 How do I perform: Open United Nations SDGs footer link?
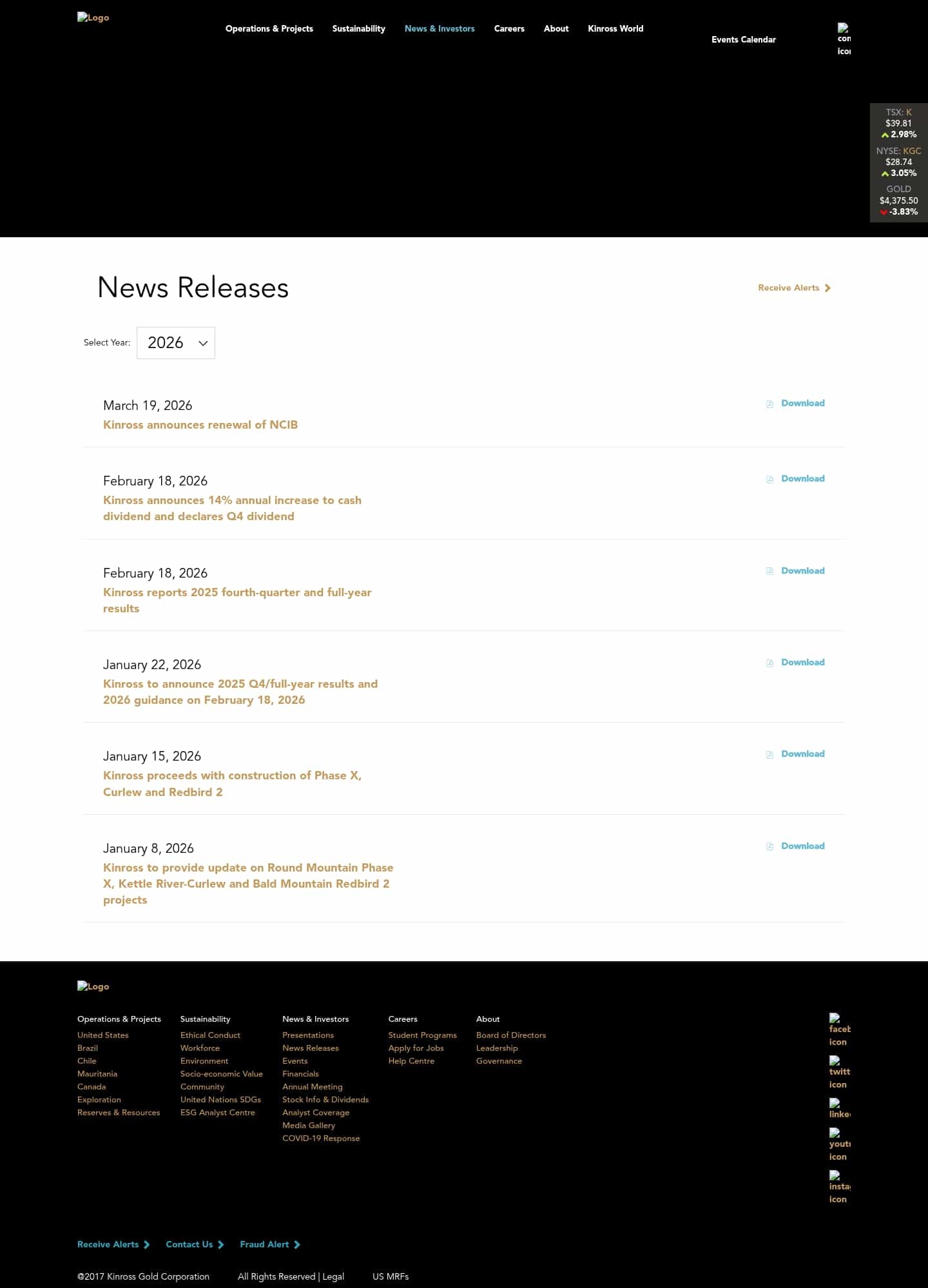point(220,1099)
